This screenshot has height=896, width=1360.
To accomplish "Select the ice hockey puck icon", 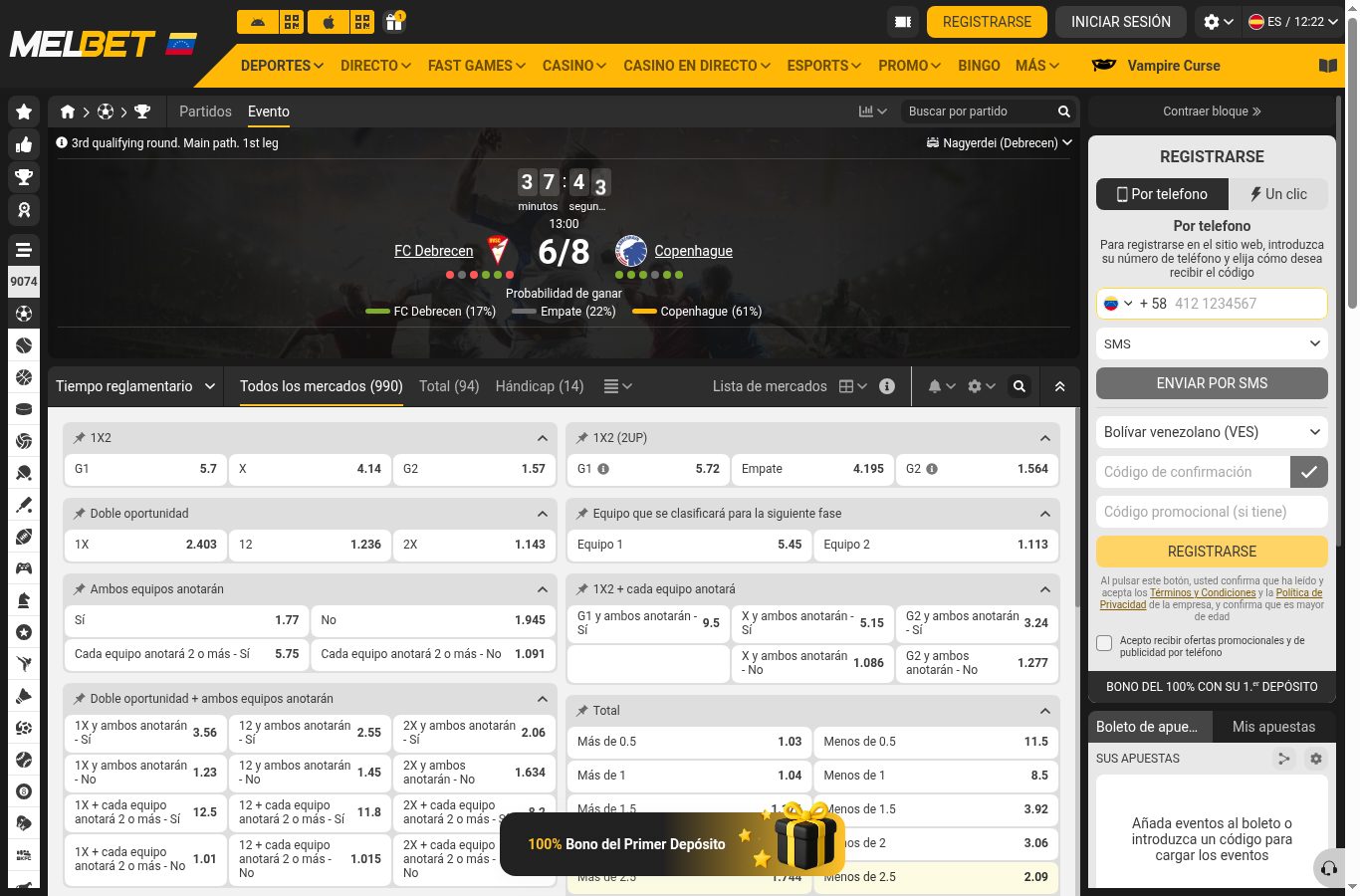I will coord(24,409).
